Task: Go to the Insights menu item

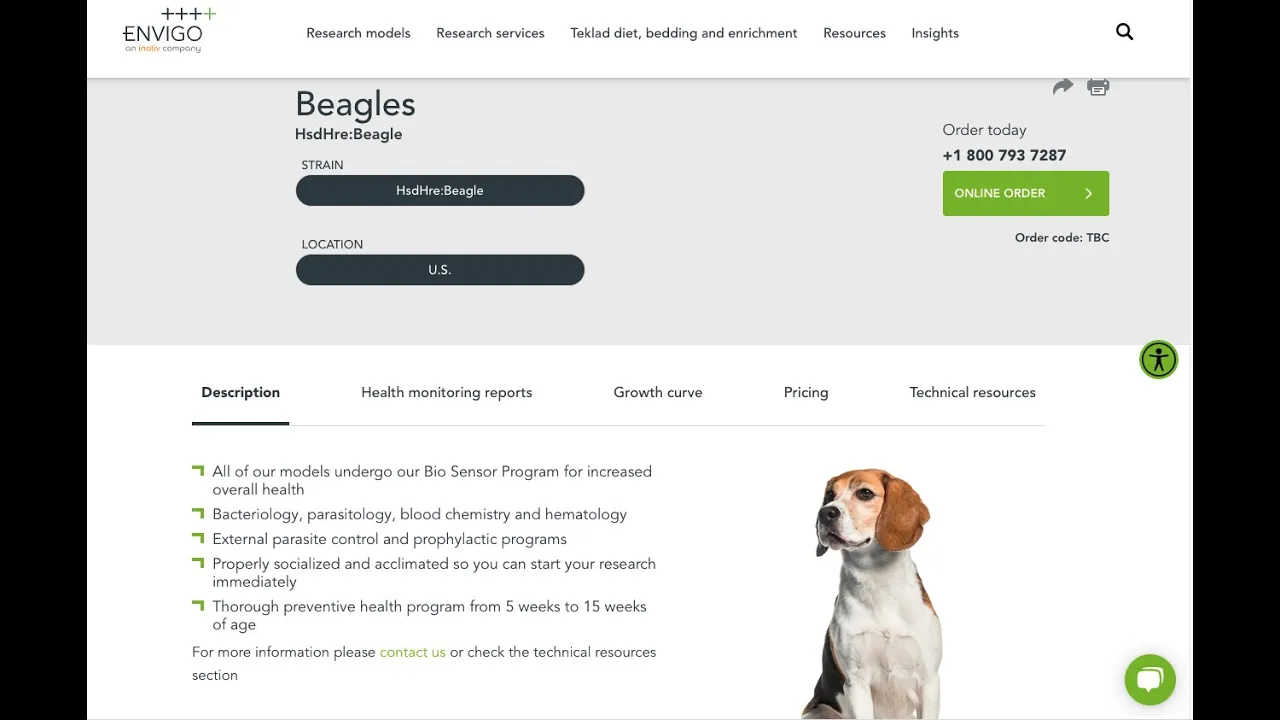Action: (935, 33)
